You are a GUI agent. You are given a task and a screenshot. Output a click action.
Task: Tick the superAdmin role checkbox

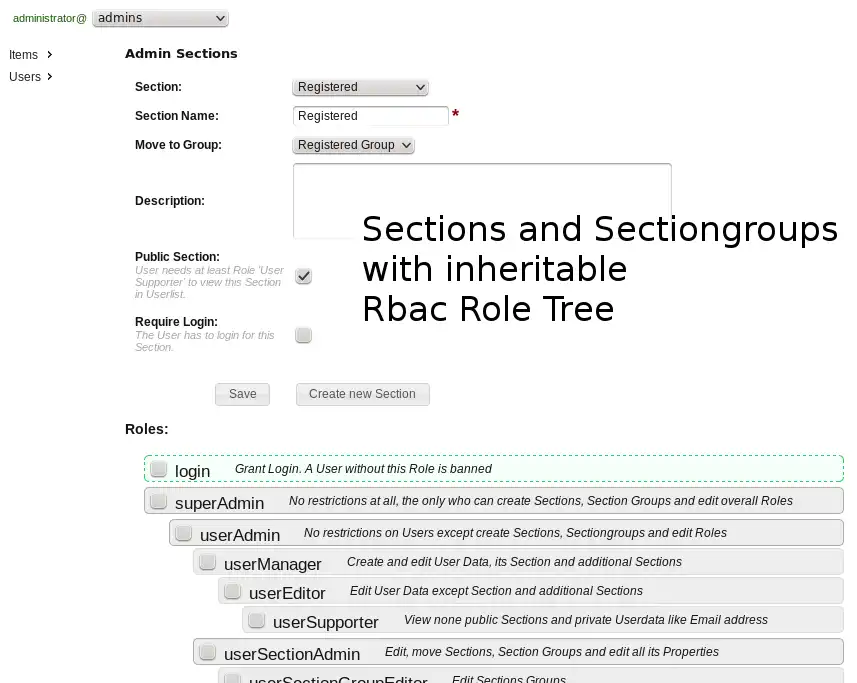[x=159, y=501]
